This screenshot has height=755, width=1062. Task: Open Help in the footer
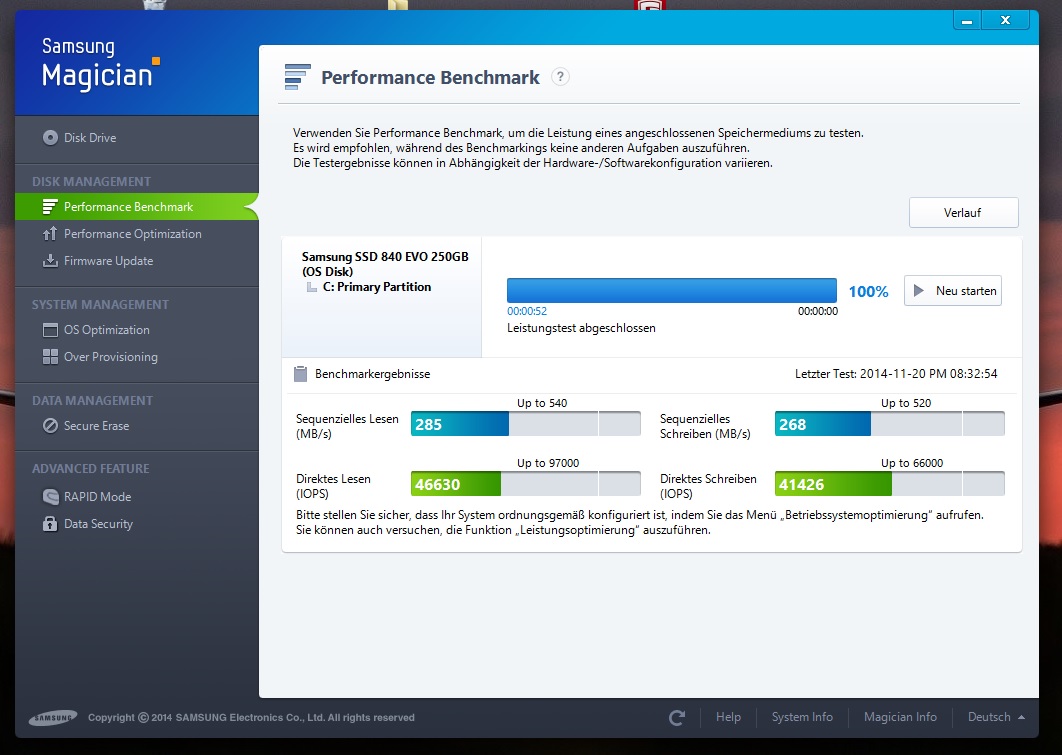(728, 717)
